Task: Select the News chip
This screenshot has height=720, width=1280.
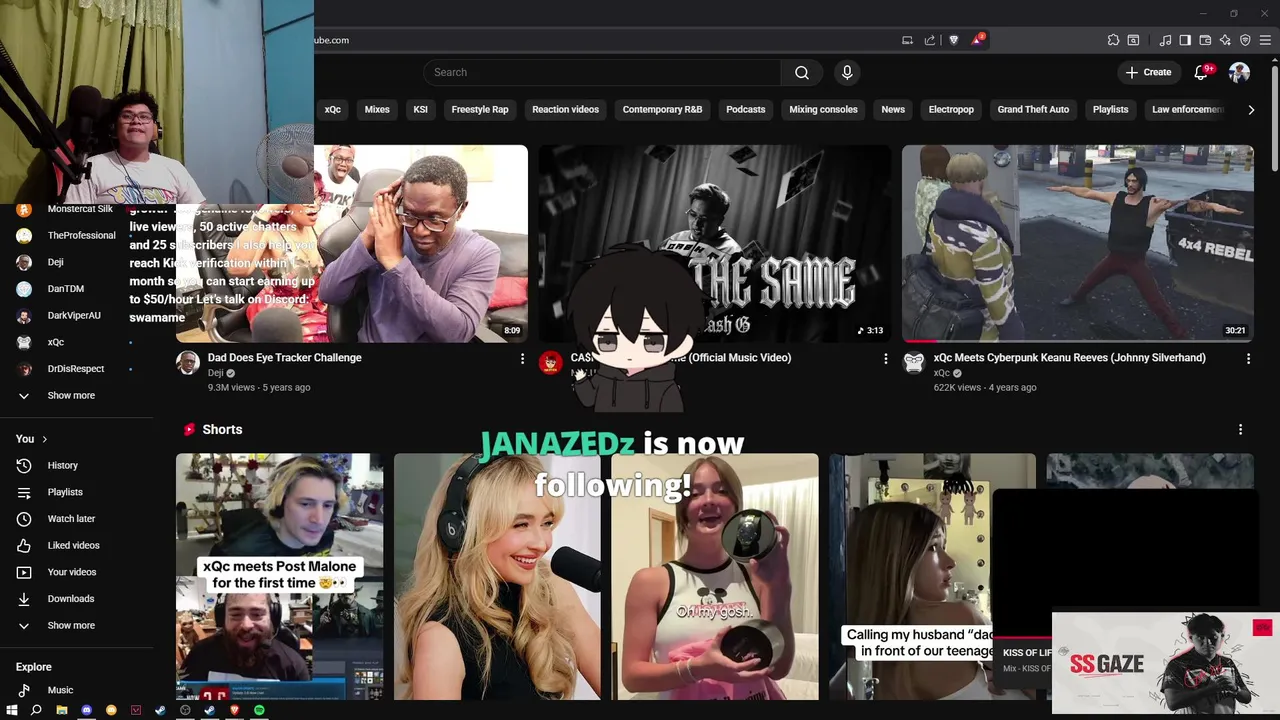Action: point(893,109)
